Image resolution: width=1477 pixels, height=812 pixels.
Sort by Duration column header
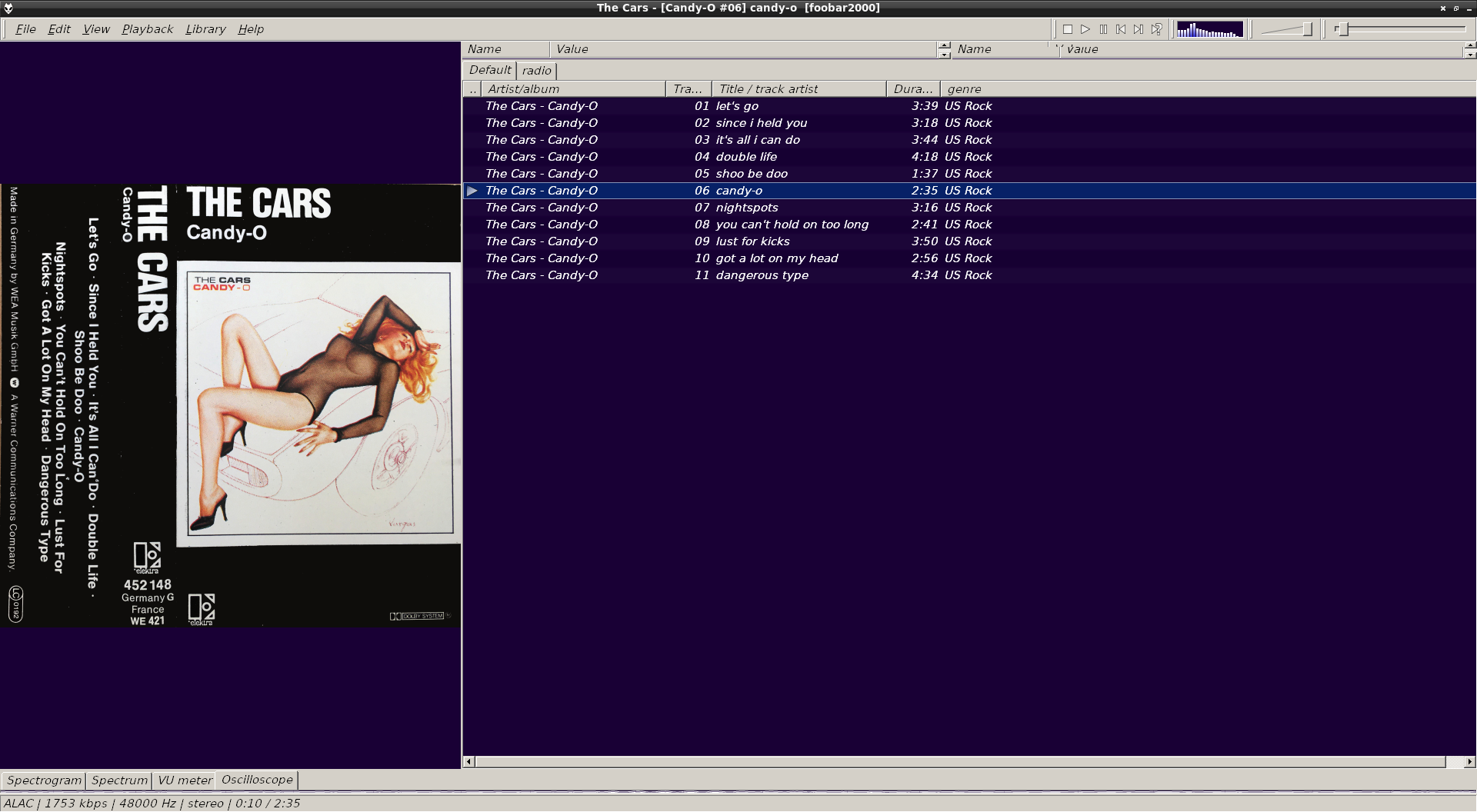tap(913, 89)
